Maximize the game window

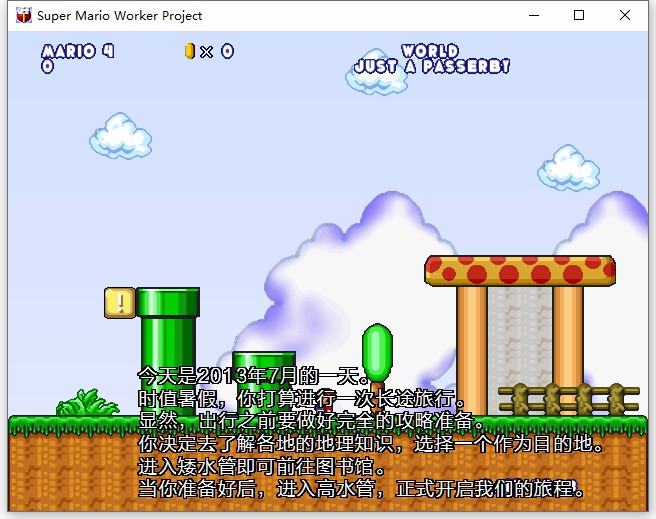click(x=579, y=15)
